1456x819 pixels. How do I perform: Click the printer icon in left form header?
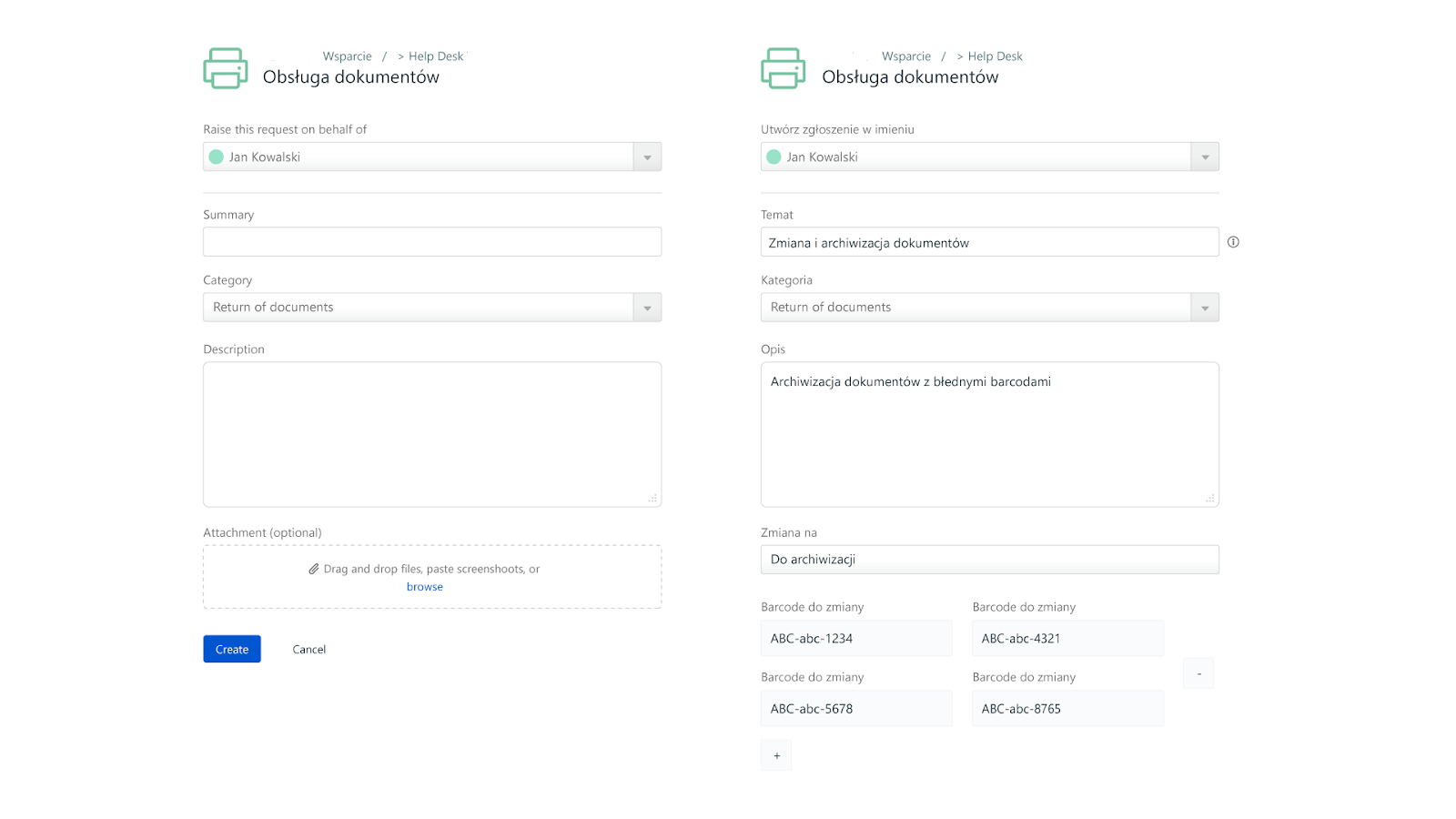tap(226, 68)
